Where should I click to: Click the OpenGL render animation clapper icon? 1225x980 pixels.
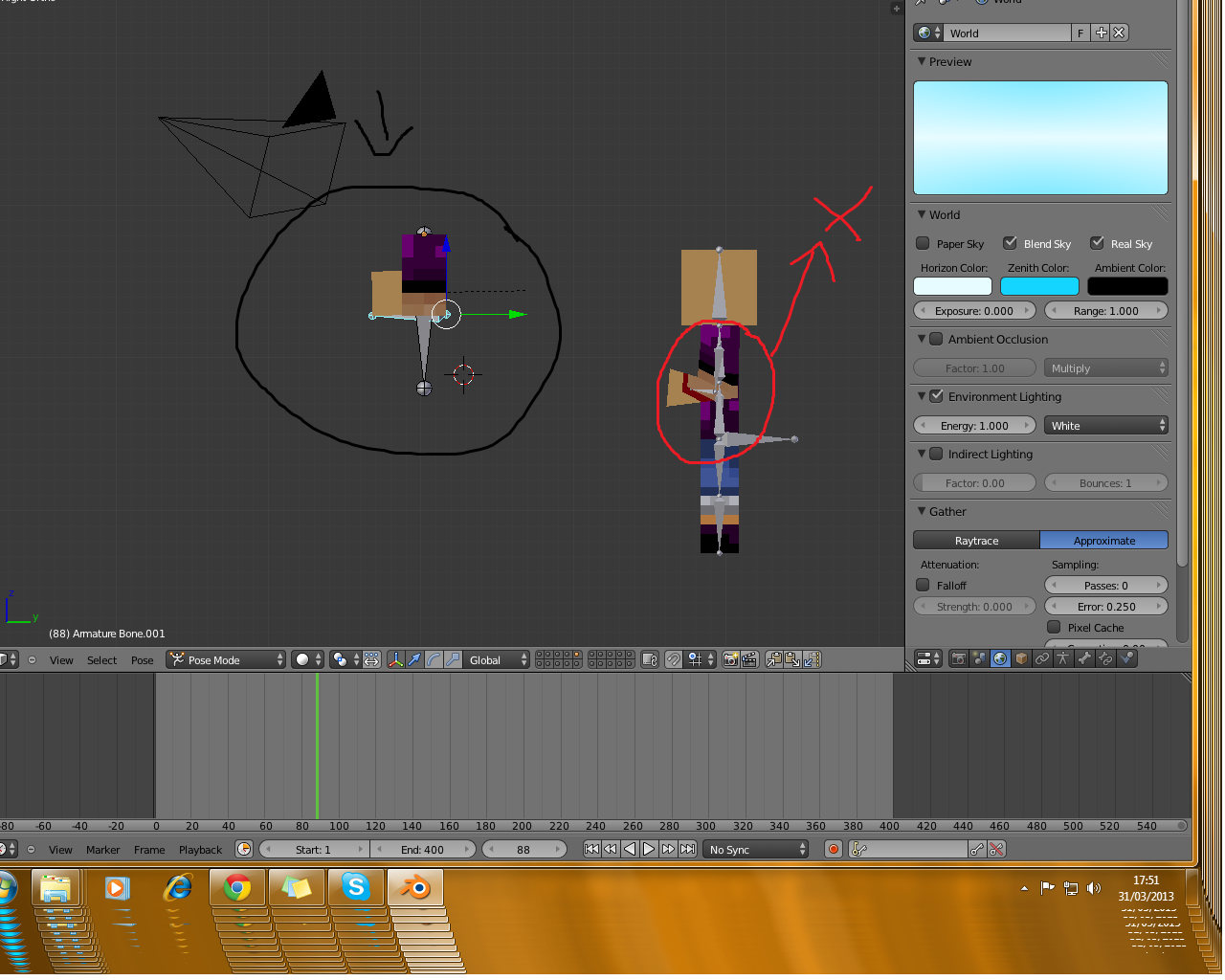point(750,659)
